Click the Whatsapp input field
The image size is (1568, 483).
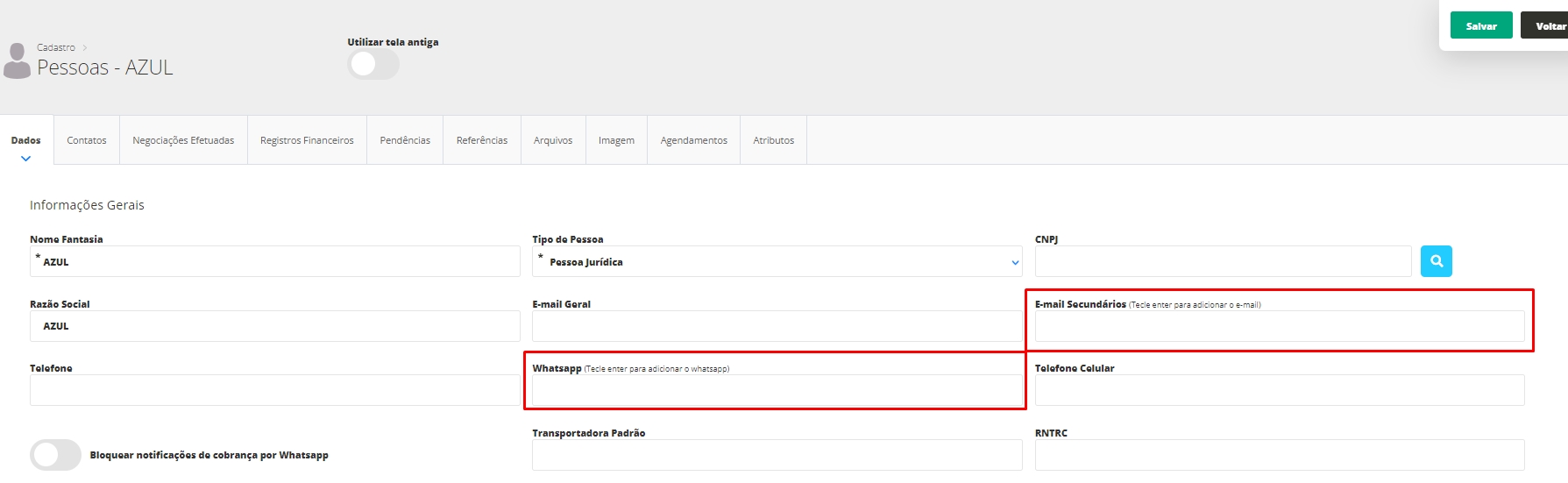(777, 390)
